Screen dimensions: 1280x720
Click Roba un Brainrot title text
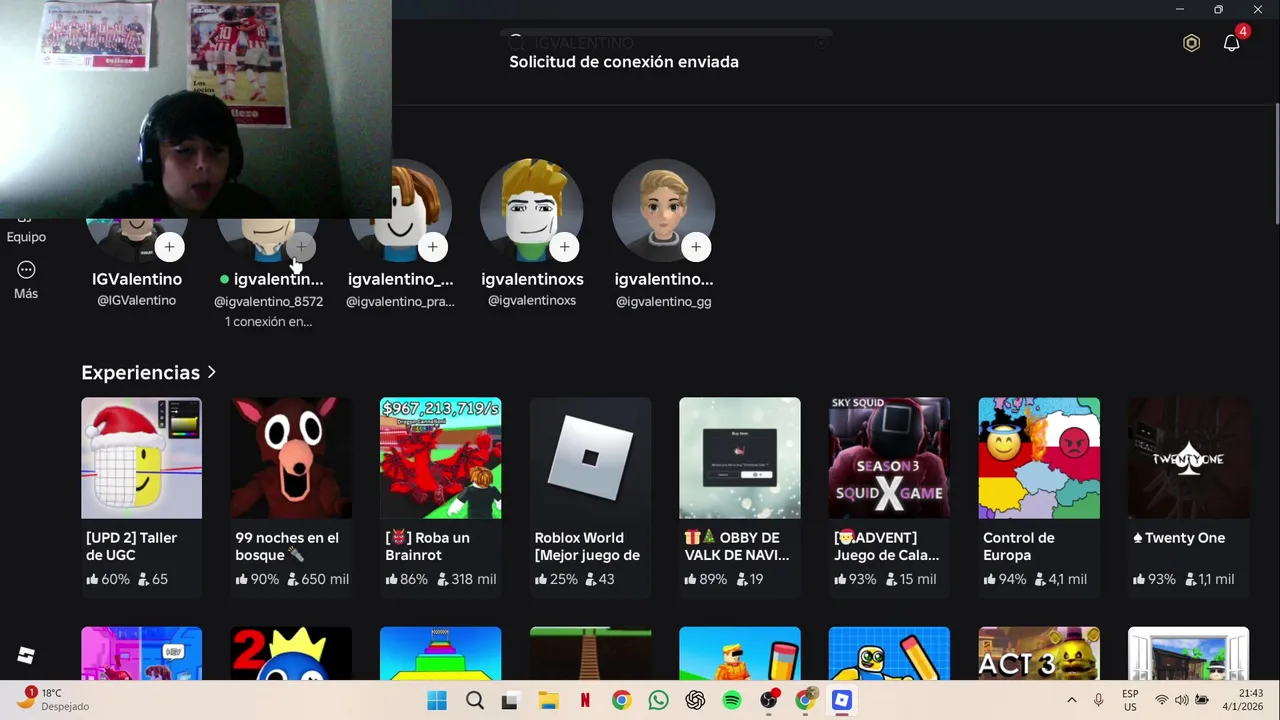(427, 546)
